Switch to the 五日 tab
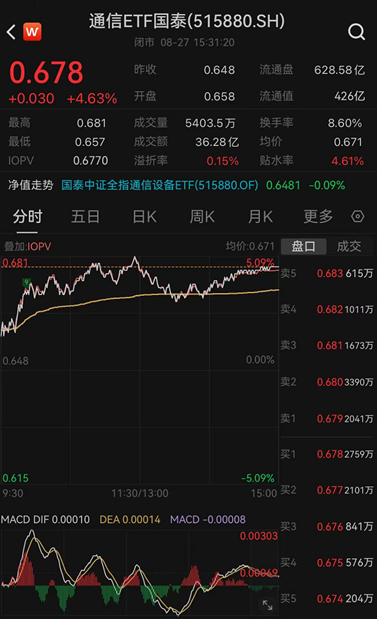 [x=86, y=217]
